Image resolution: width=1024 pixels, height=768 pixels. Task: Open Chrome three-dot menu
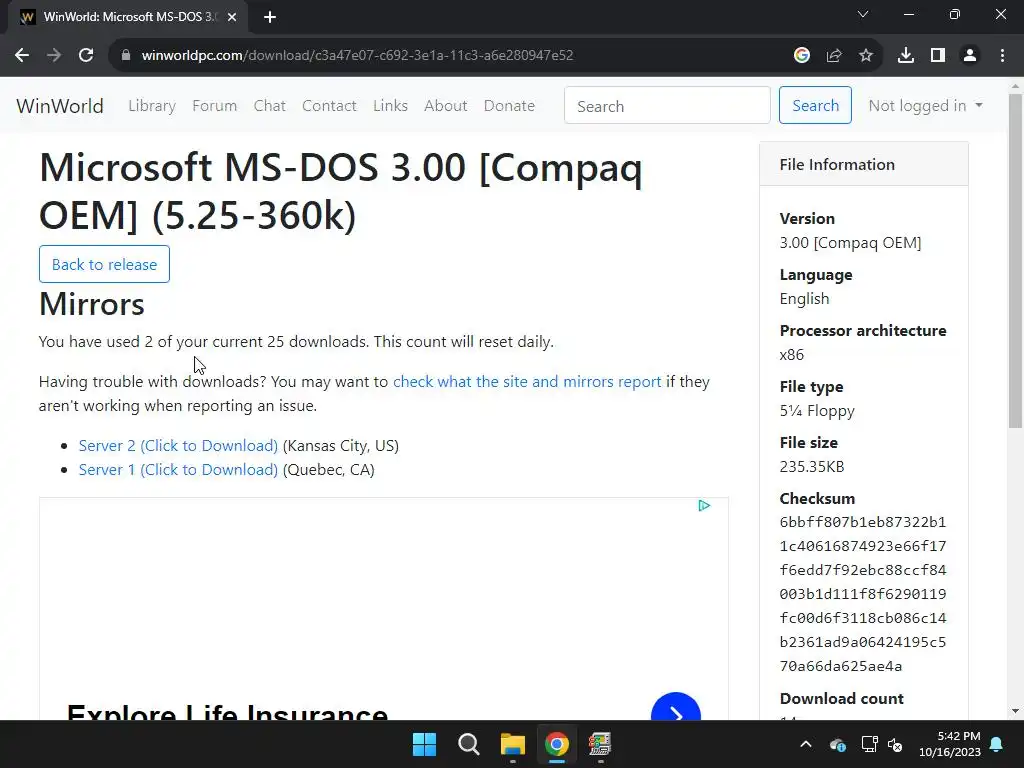click(1002, 56)
